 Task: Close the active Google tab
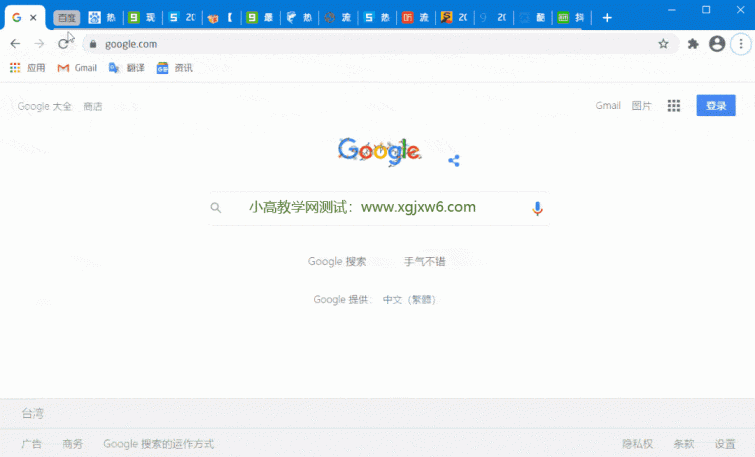coord(33,17)
